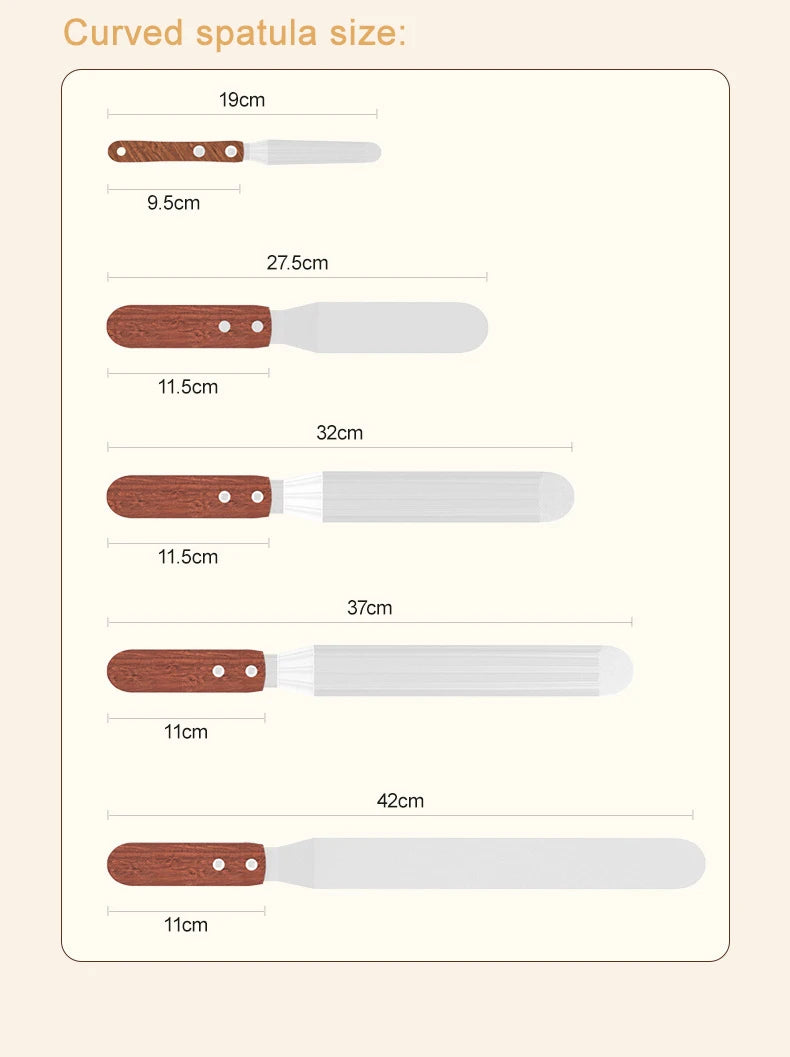Click the 11.5cm label under the 27.5cm spatula
Screen dimensions: 790x1057
click(x=188, y=387)
